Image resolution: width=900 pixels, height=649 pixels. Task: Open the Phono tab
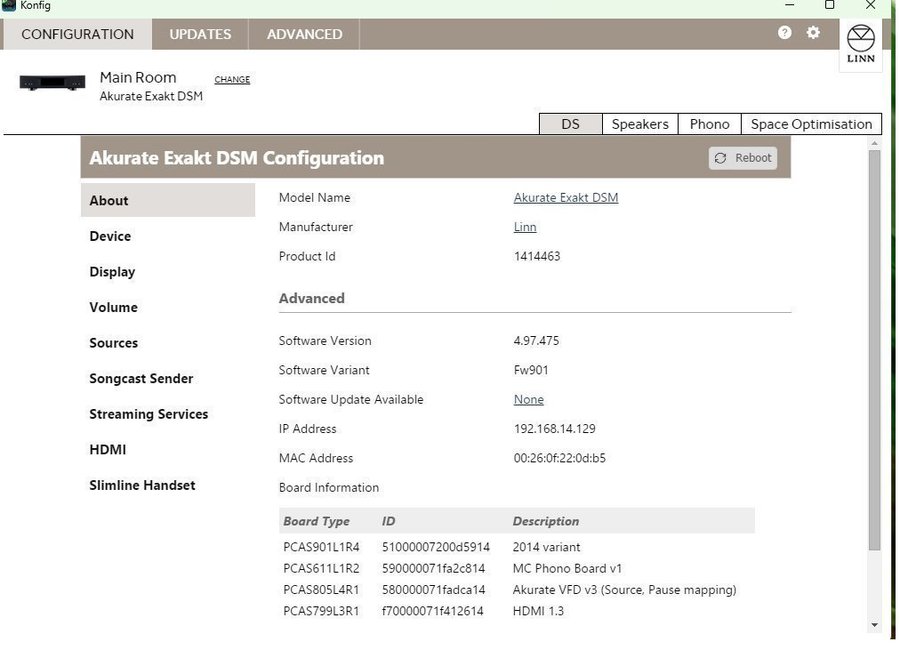(709, 124)
